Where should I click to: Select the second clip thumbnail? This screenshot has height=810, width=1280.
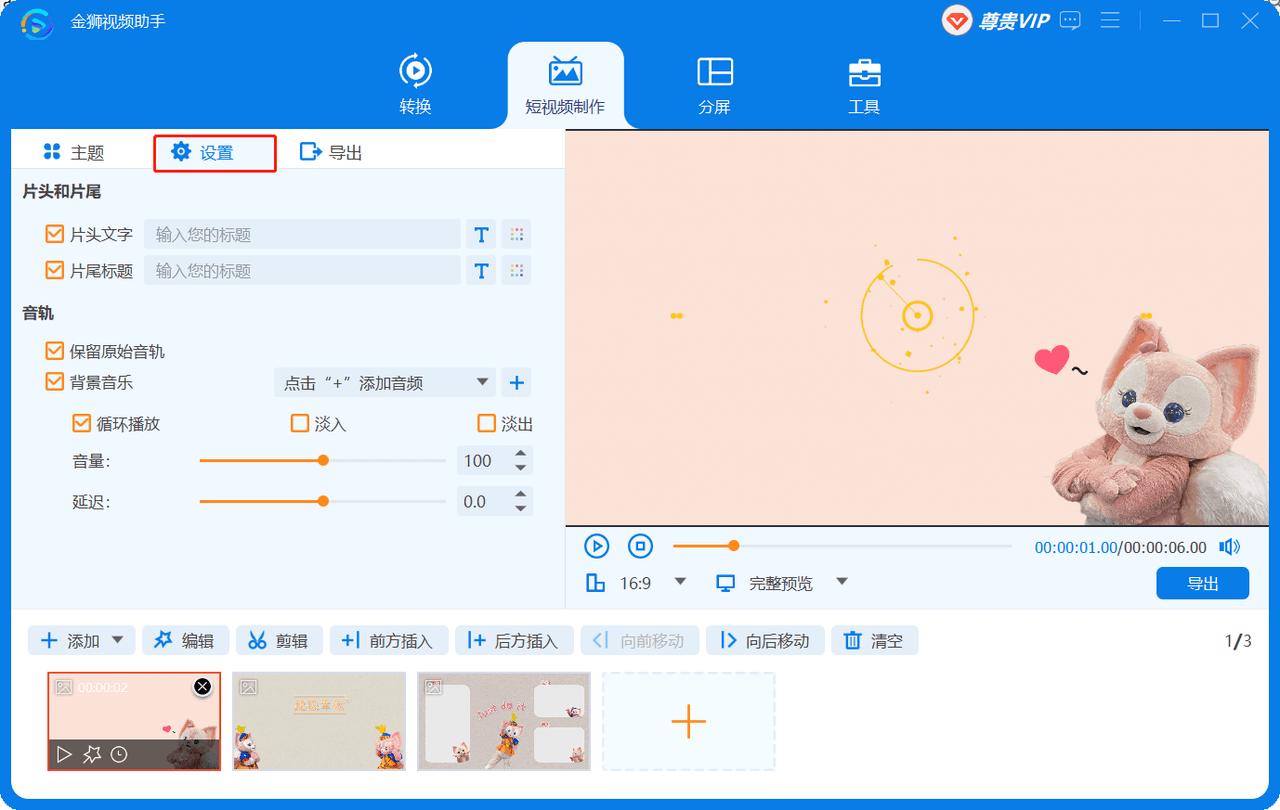coord(319,721)
